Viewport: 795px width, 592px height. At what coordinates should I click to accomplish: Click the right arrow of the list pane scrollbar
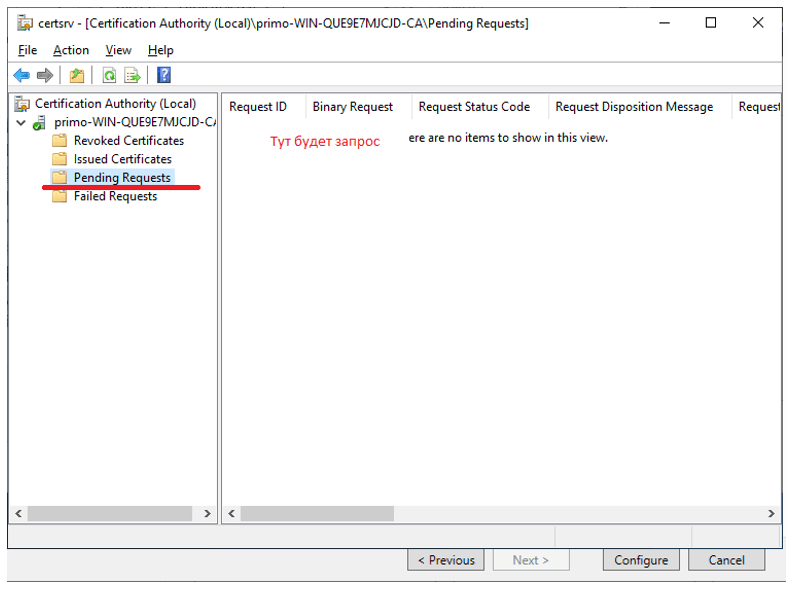tap(771, 514)
